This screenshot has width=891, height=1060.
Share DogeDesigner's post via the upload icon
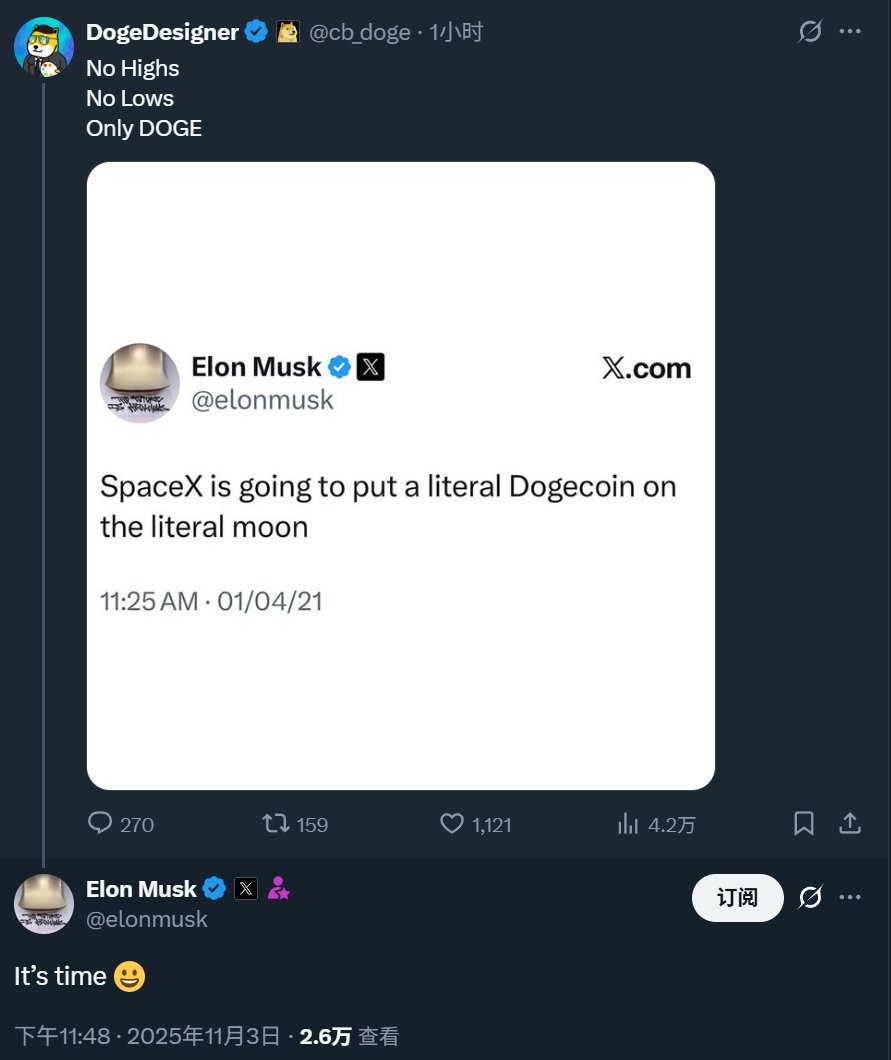tap(850, 823)
